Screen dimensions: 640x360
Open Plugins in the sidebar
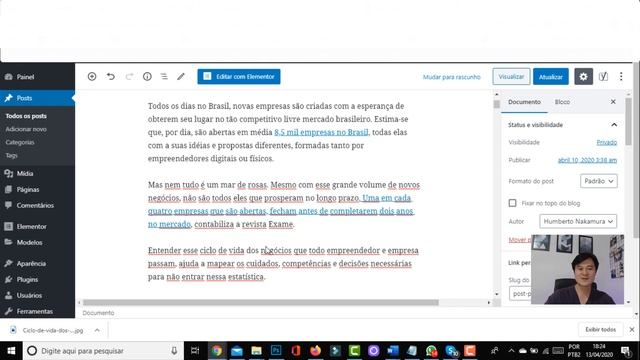tap(27, 280)
